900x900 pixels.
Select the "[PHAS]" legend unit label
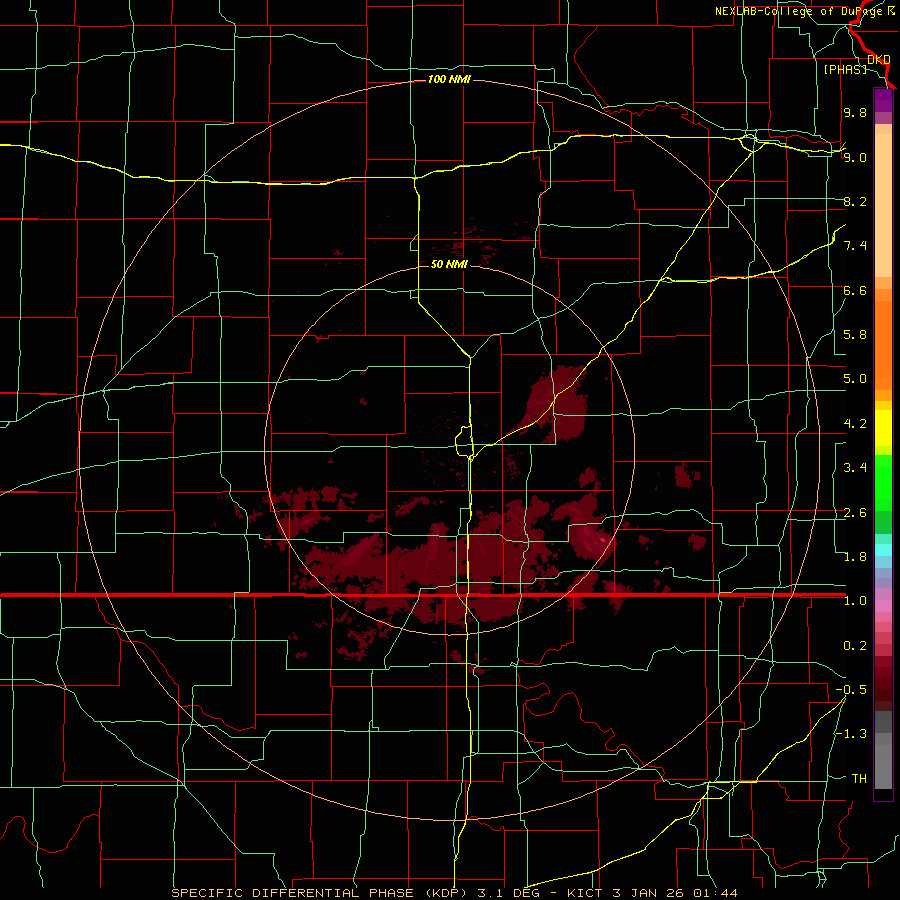(845, 69)
